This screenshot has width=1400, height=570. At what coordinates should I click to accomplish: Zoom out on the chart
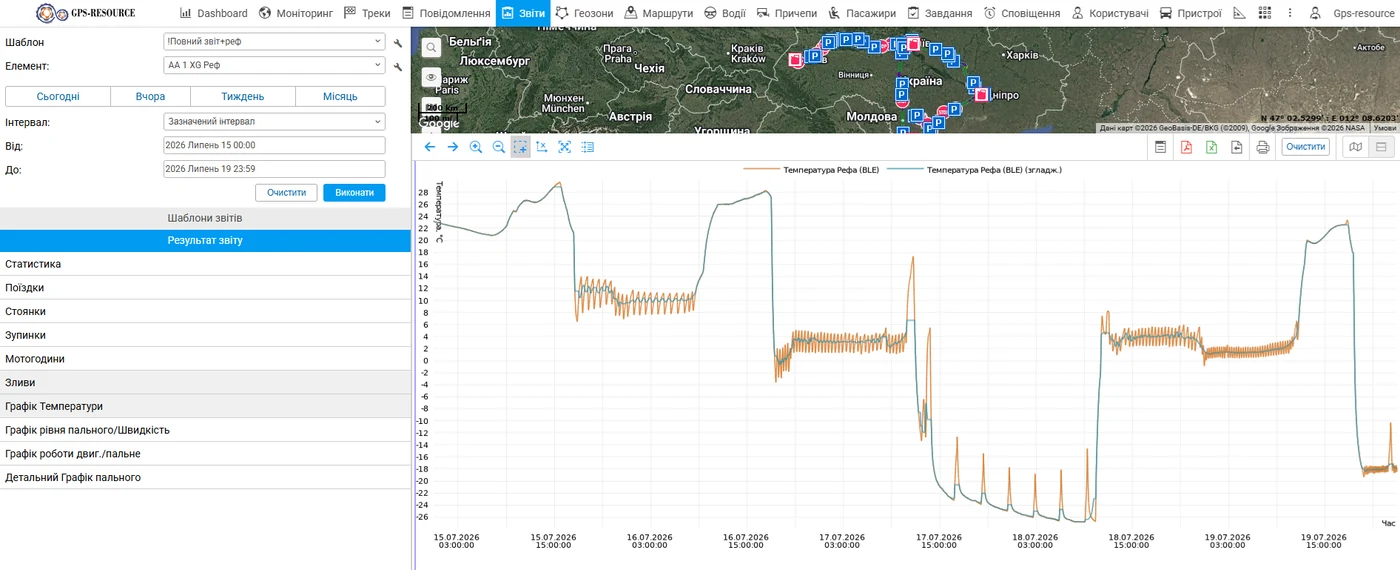pyautogui.click(x=499, y=147)
